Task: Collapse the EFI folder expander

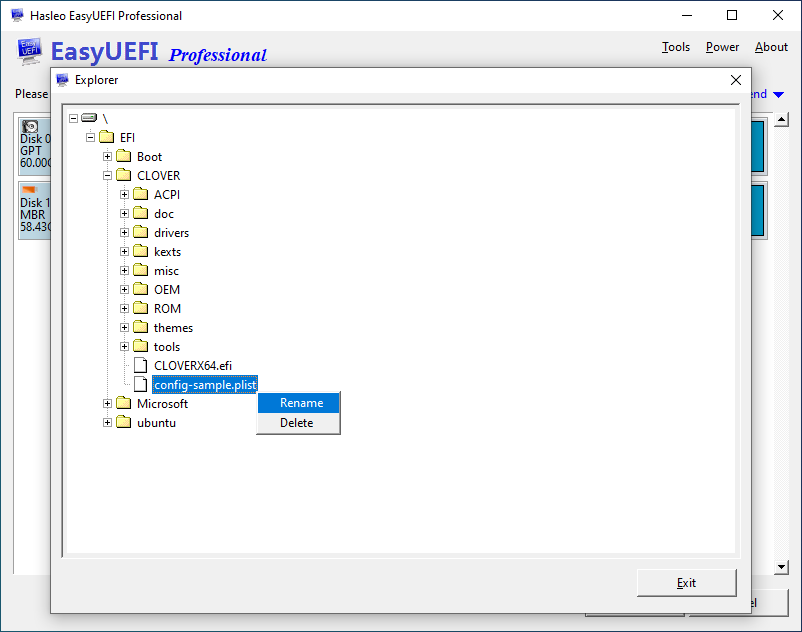Action: pyautogui.click(x=91, y=137)
